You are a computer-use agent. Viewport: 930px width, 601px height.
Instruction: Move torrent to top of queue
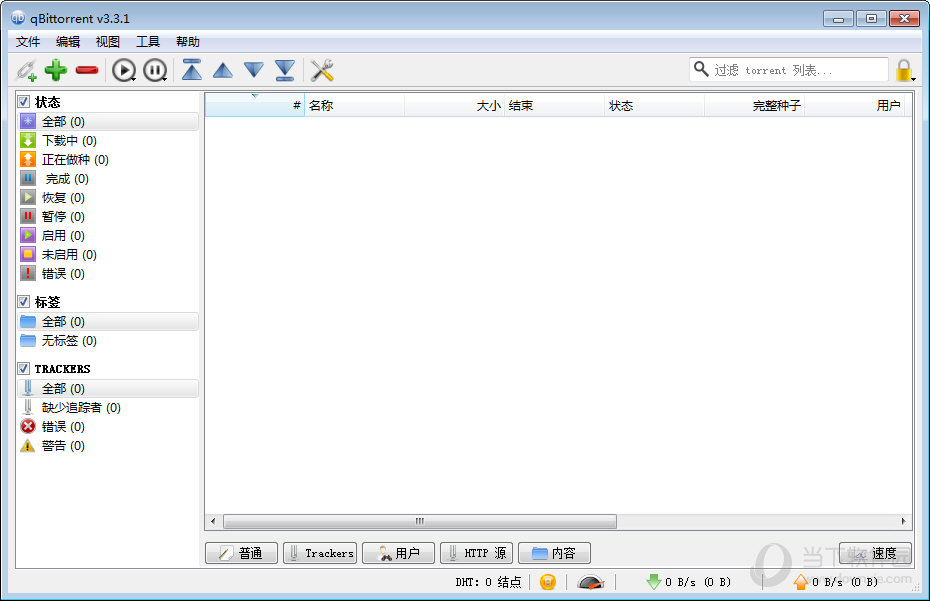pos(192,69)
